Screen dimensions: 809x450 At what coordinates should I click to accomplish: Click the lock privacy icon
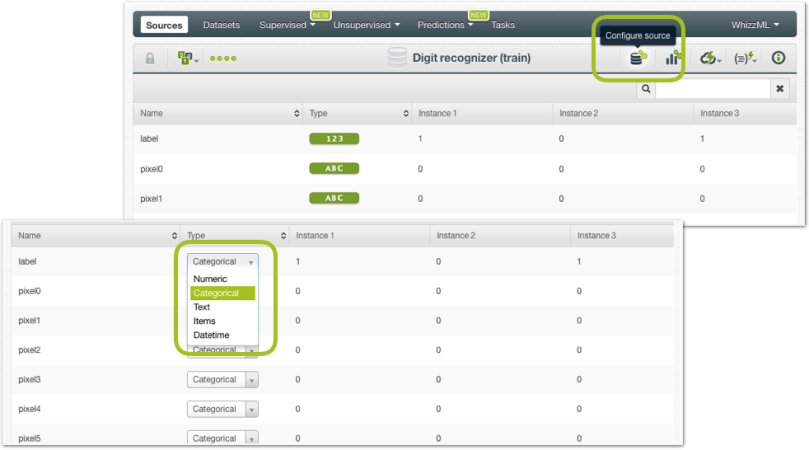(x=150, y=59)
